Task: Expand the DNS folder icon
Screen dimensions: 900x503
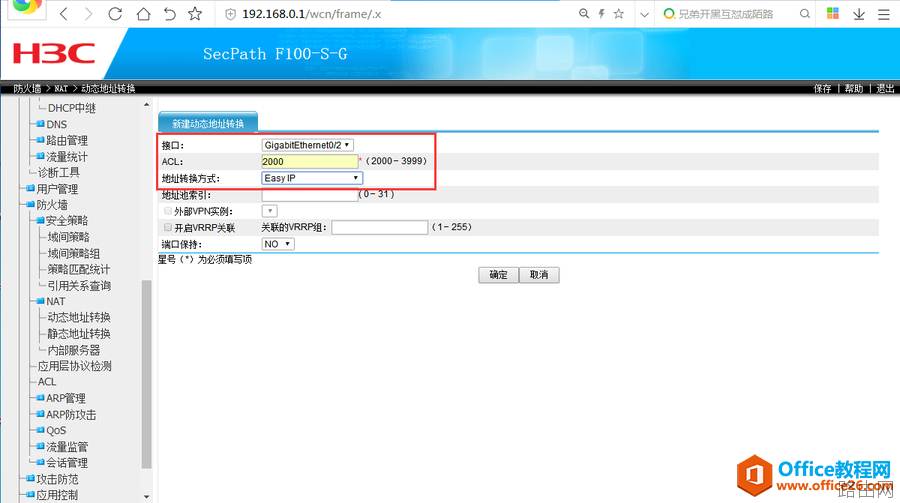Action: point(40,123)
